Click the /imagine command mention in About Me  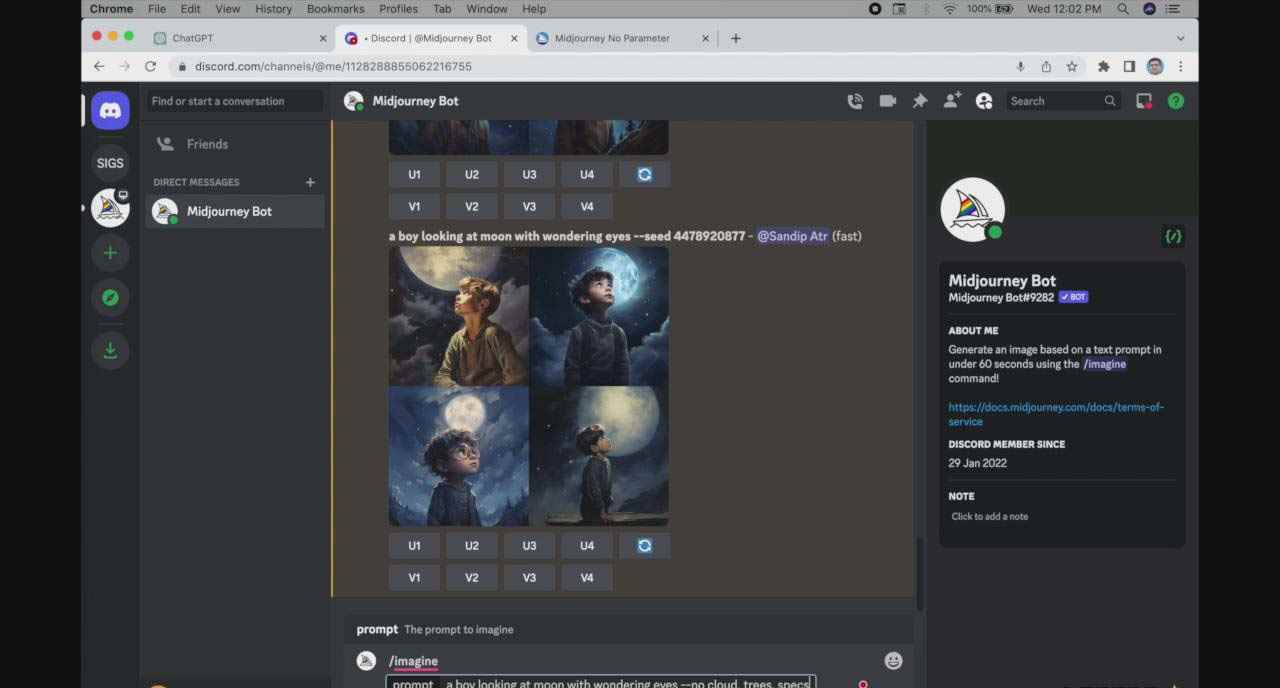pos(1104,364)
